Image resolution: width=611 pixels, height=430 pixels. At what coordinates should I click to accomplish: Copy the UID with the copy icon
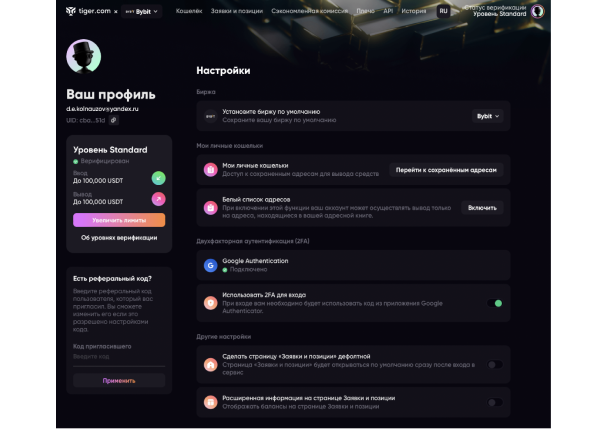click(113, 120)
